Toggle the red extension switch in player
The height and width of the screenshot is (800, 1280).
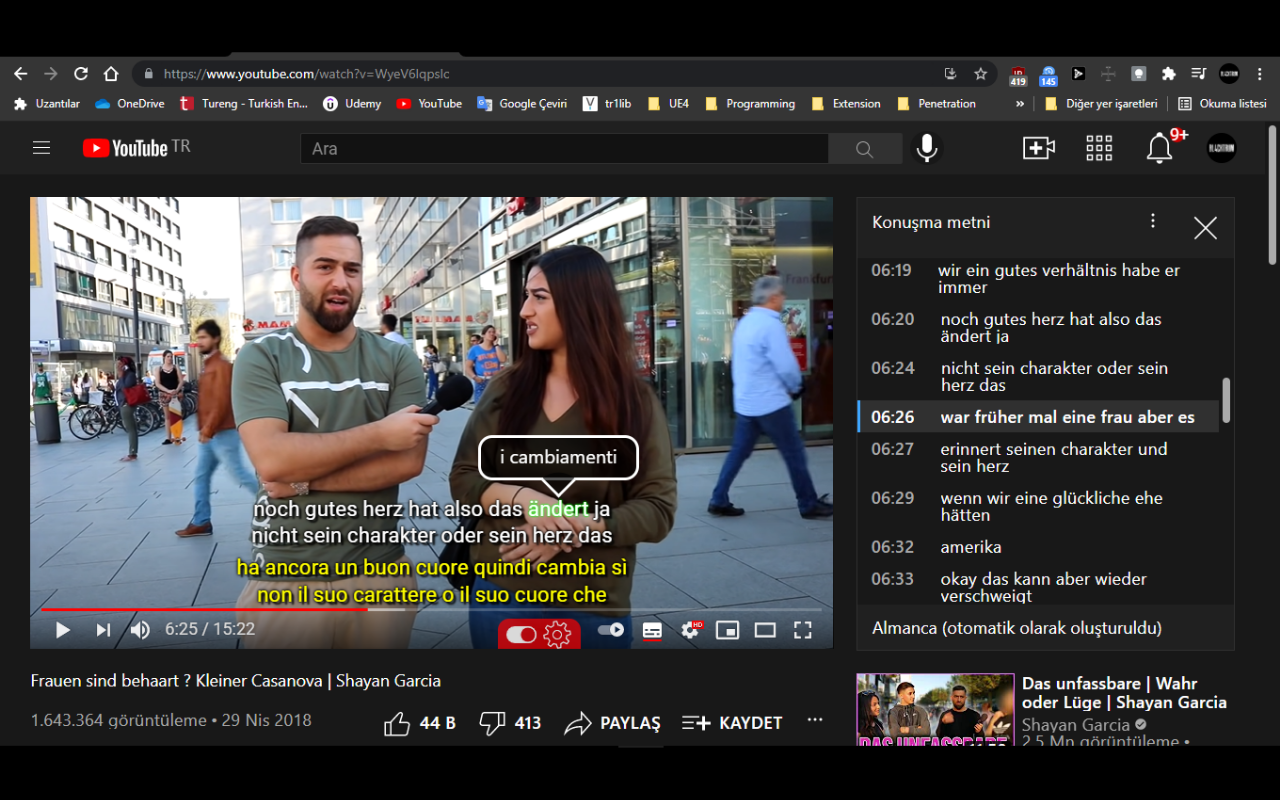(x=521, y=634)
